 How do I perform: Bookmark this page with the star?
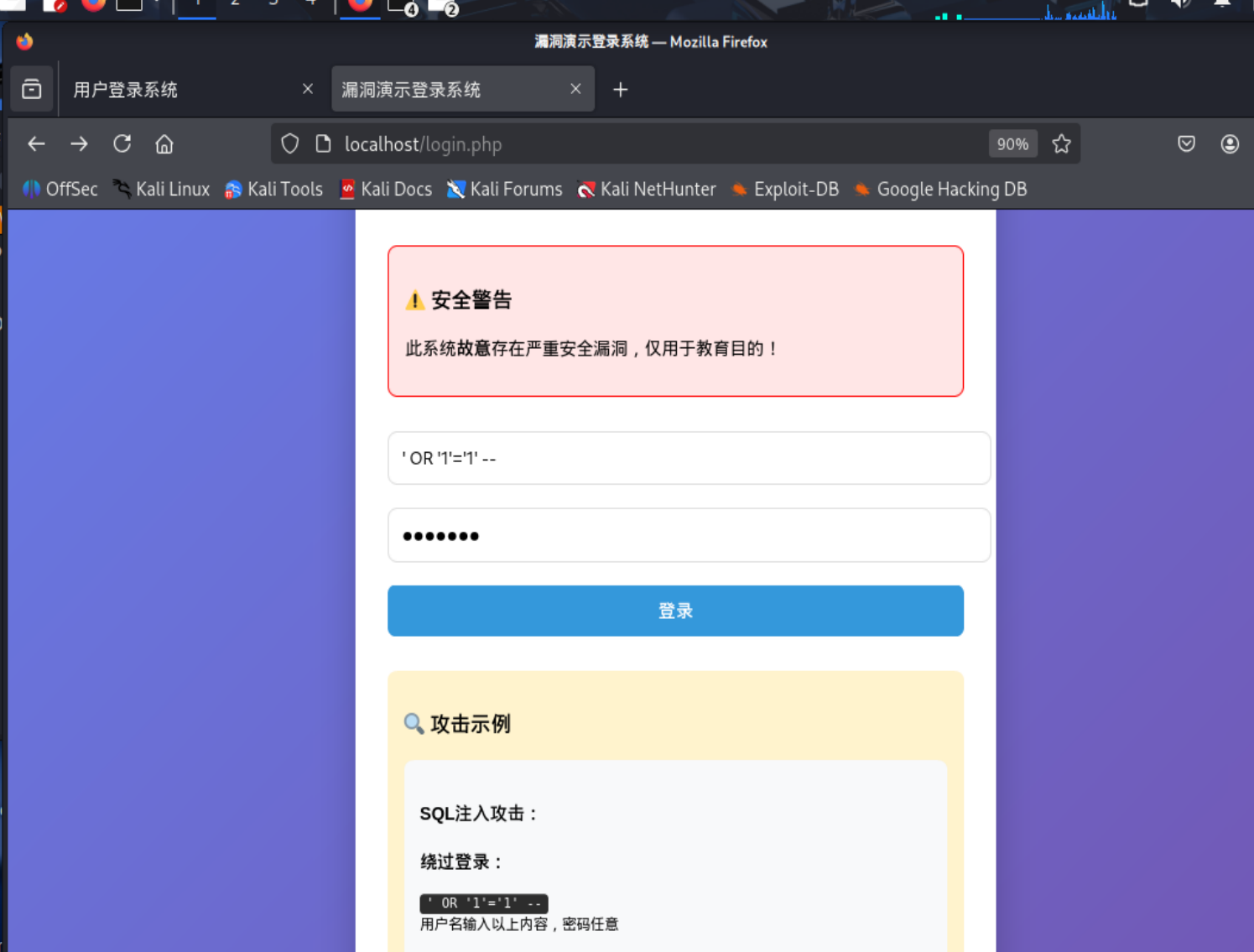1062,144
